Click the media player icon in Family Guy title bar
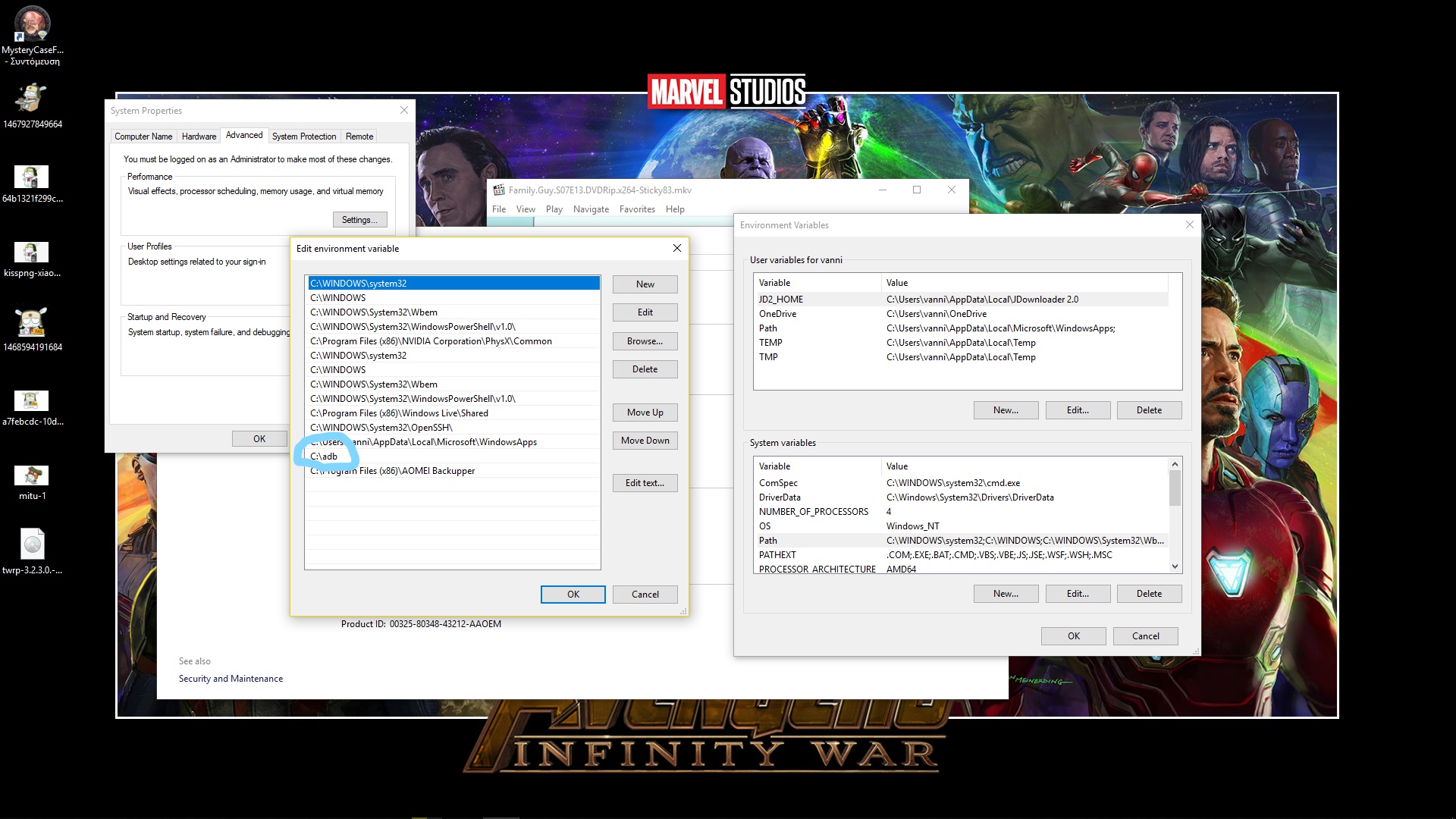The image size is (1456, 819). point(499,190)
